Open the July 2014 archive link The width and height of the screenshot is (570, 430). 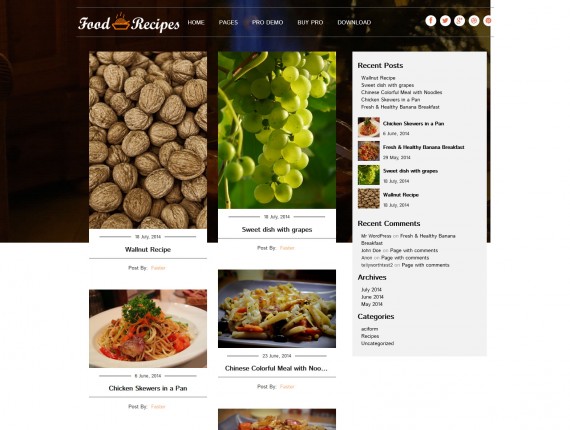coord(371,290)
